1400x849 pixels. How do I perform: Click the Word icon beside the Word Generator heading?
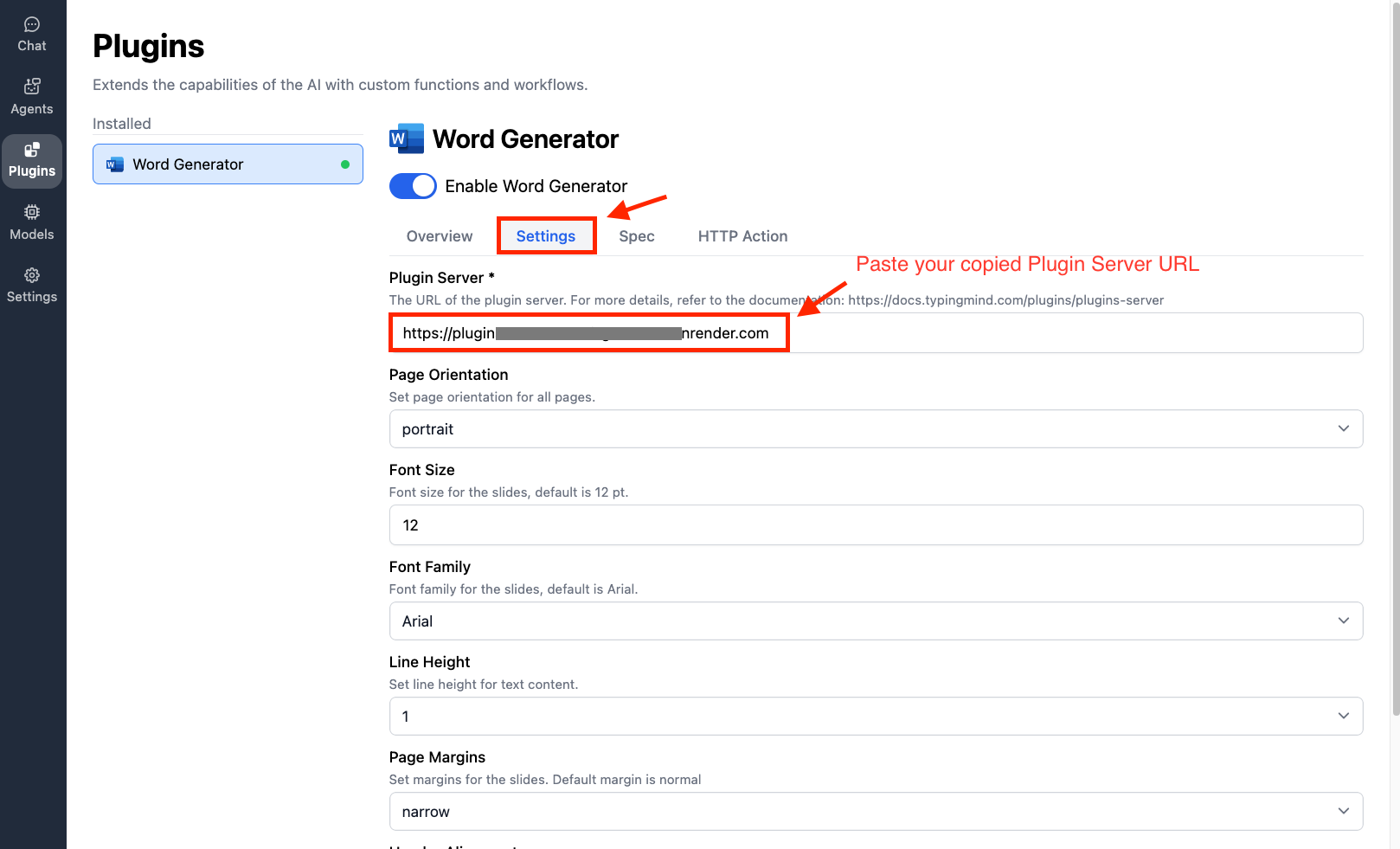coord(407,138)
